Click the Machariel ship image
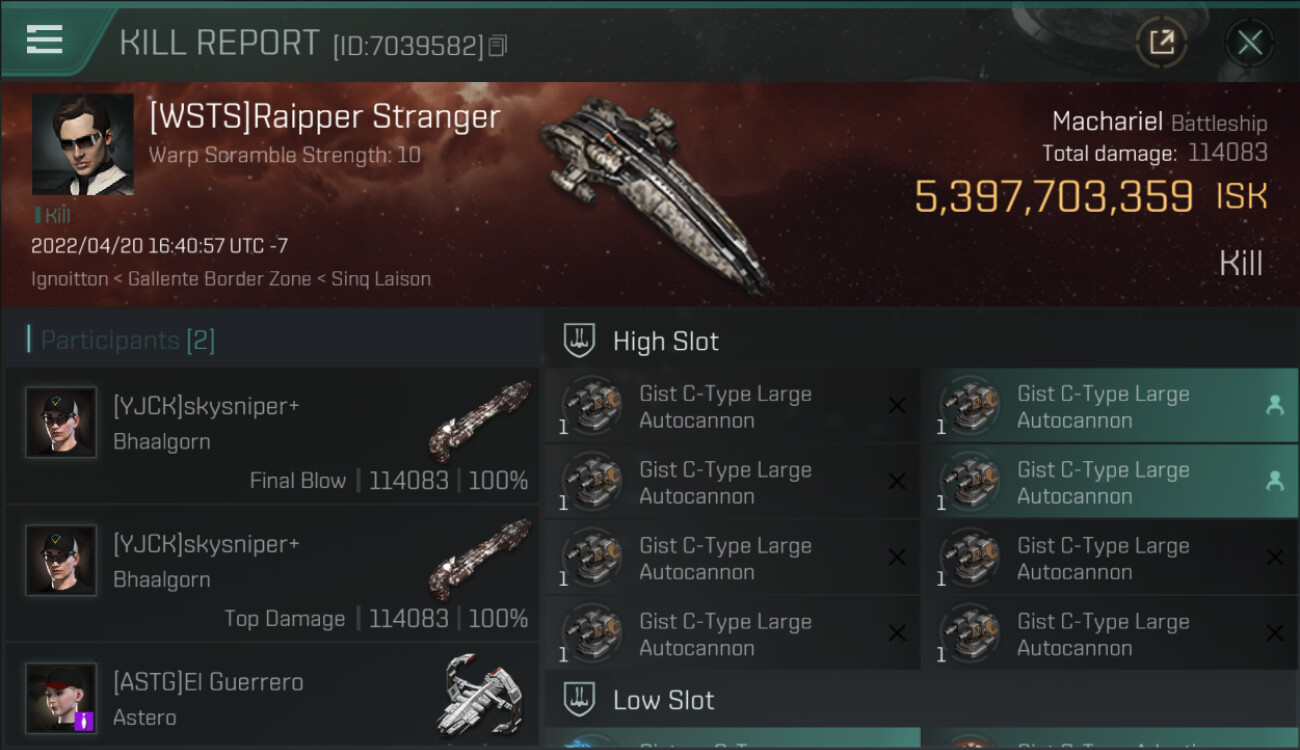 coord(655,190)
